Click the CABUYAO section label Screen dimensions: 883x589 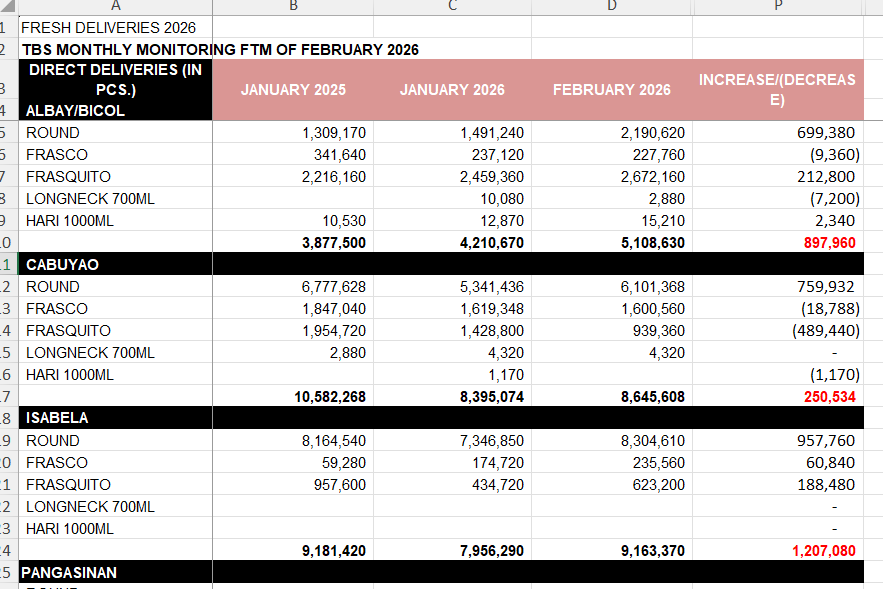point(63,265)
